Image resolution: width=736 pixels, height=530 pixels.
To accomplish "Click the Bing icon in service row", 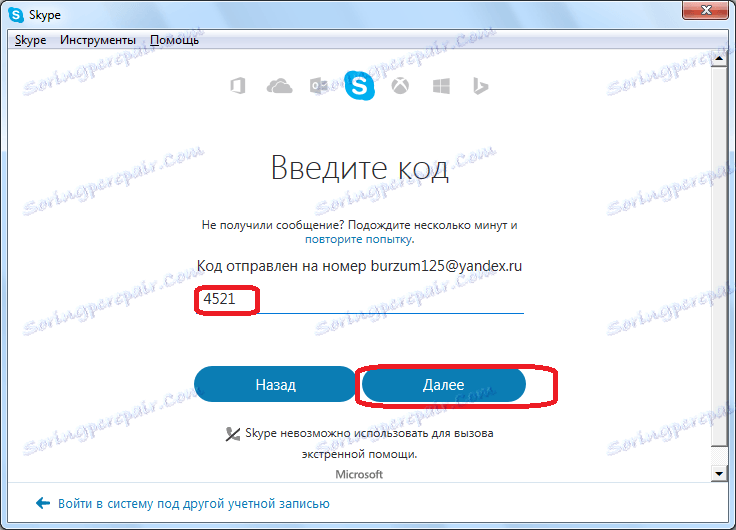I will coord(481,86).
